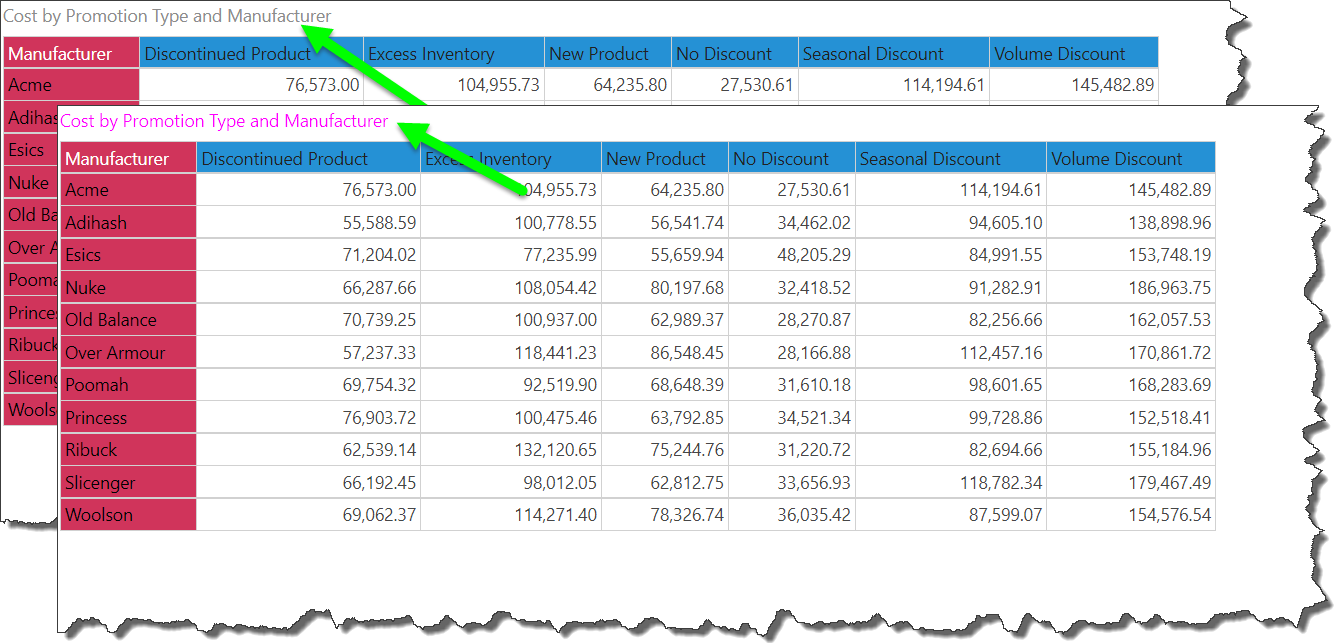Image resolution: width=1340 pixels, height=643 pixels.
Task: Select the Esics row label in the back table
Action: coord(30,150)
